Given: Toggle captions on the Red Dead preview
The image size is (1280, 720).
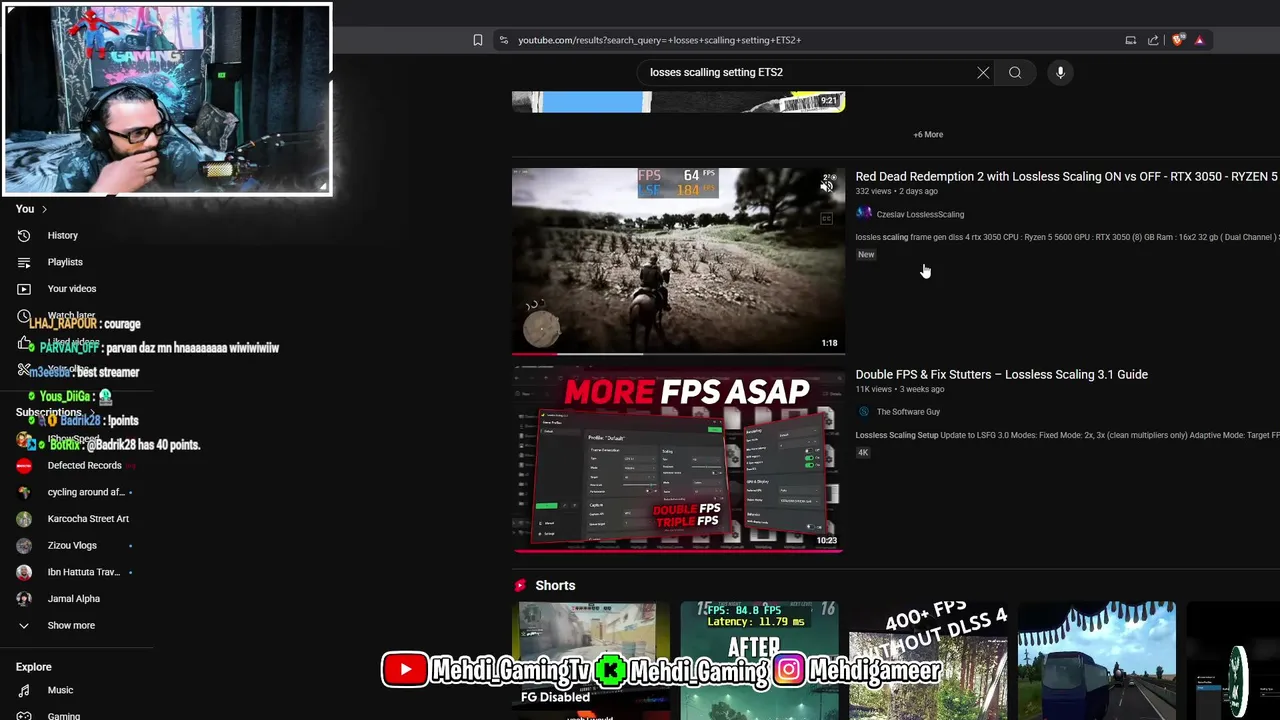Looking at the screenshot, I should click(x=827, y=219).
